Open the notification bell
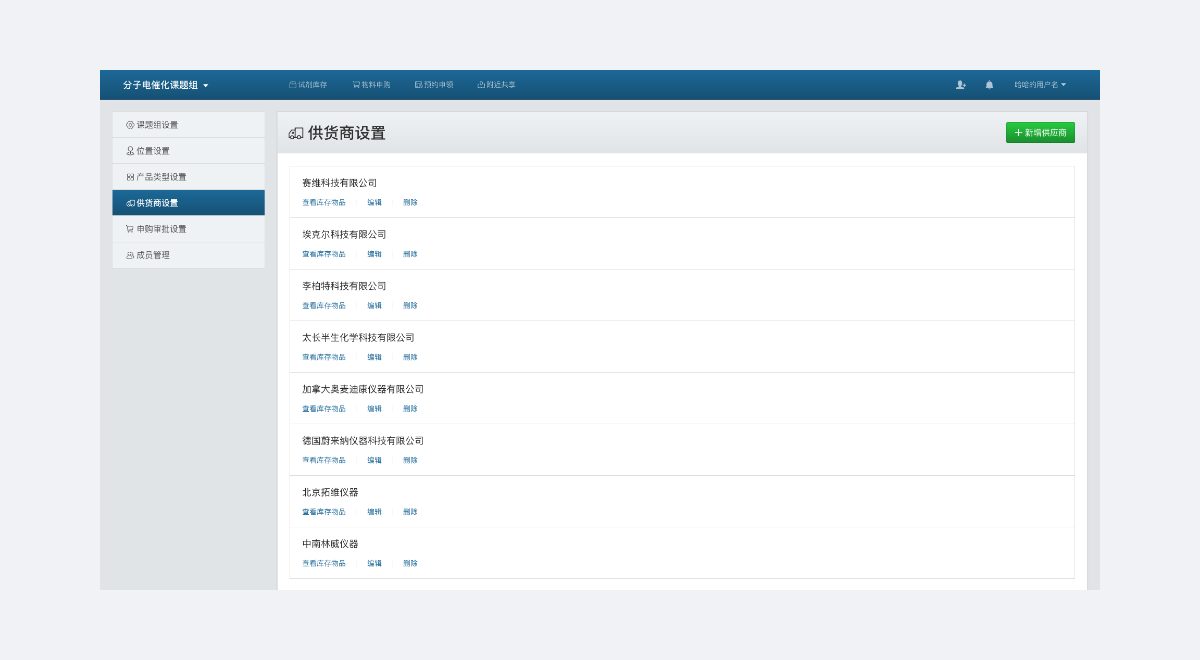Screen dimensions: 1200x660 click(x=989, y=85)
